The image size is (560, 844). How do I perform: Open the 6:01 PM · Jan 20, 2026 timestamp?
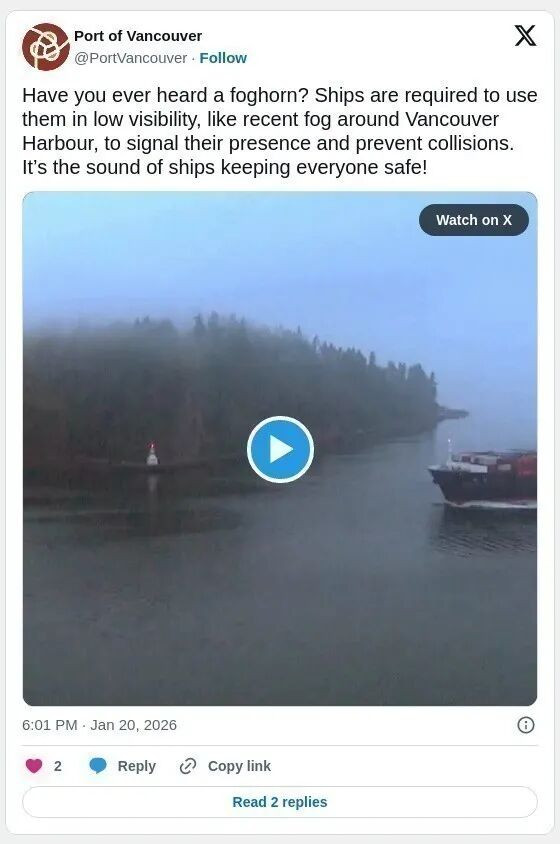100,725
